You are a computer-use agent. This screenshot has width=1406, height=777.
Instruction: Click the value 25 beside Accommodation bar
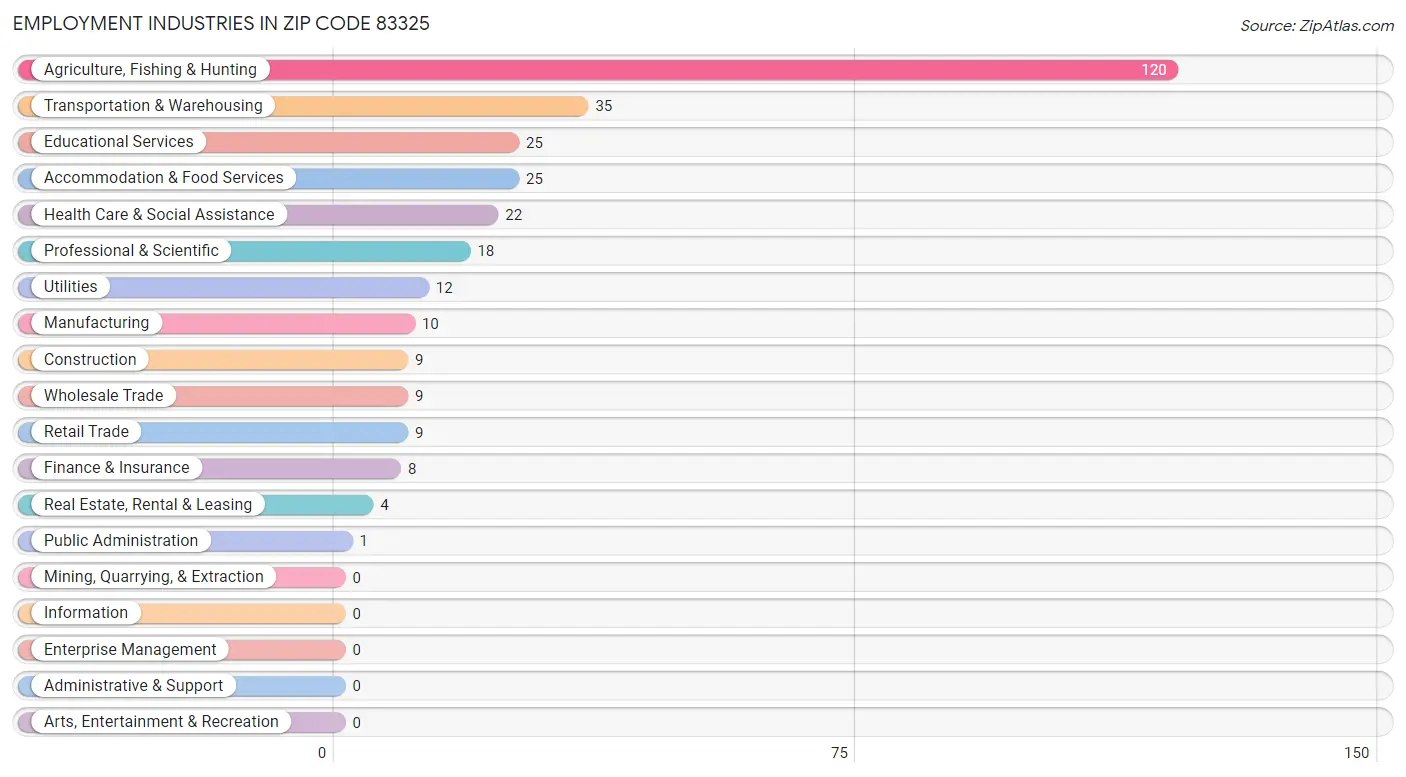pyautogui.click(x=535, y=179)
